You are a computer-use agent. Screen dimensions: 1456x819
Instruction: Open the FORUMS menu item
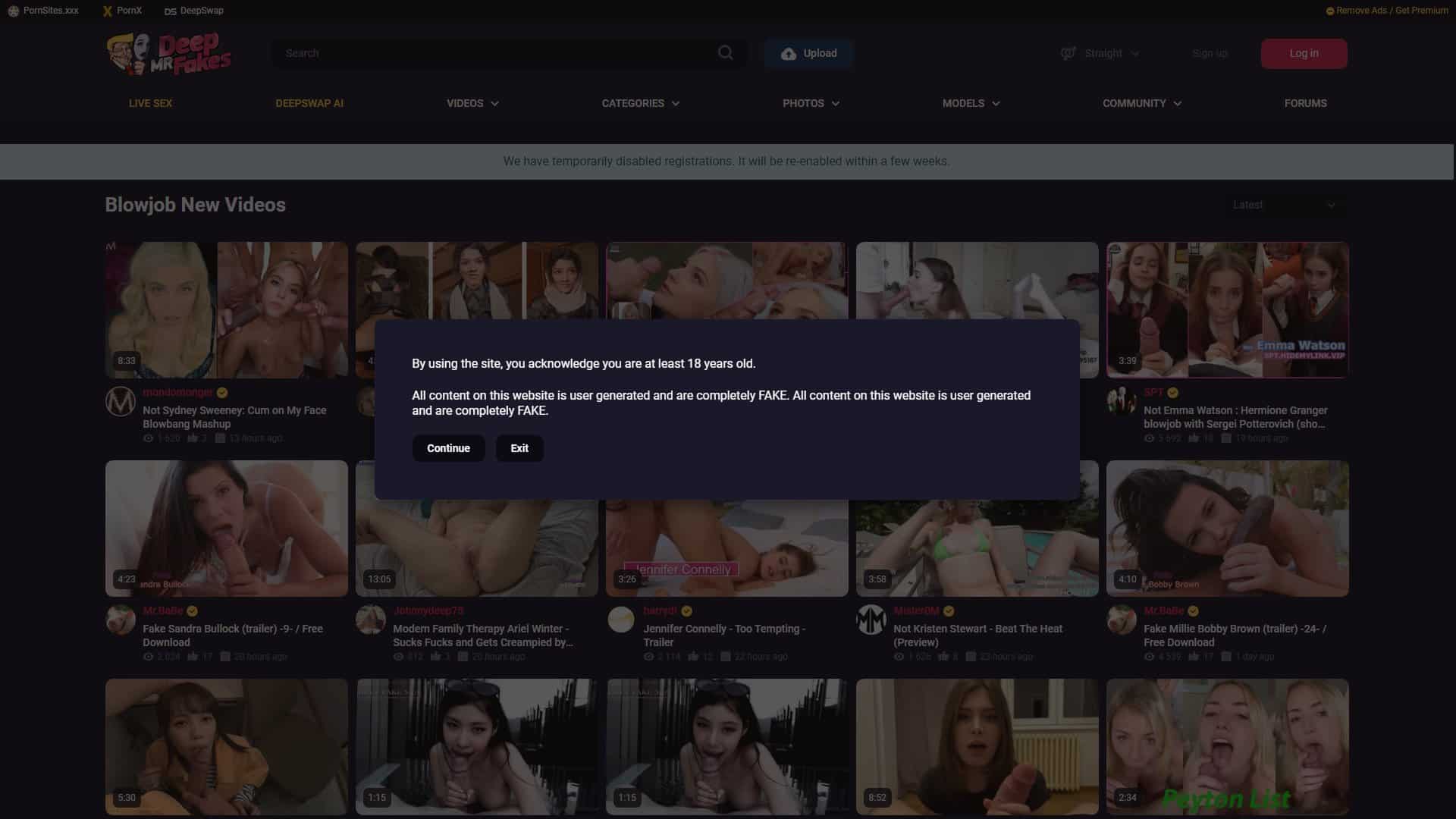coord(1305,103)
